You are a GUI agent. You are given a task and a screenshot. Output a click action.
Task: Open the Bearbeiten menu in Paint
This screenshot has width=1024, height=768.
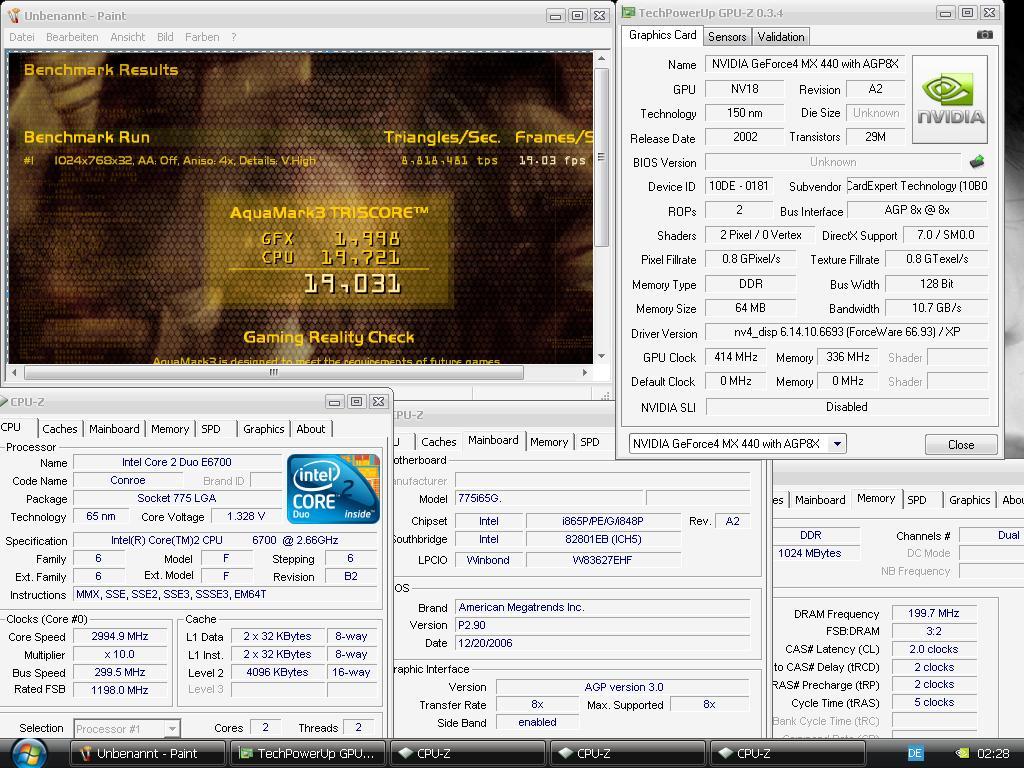coord(72,37)
